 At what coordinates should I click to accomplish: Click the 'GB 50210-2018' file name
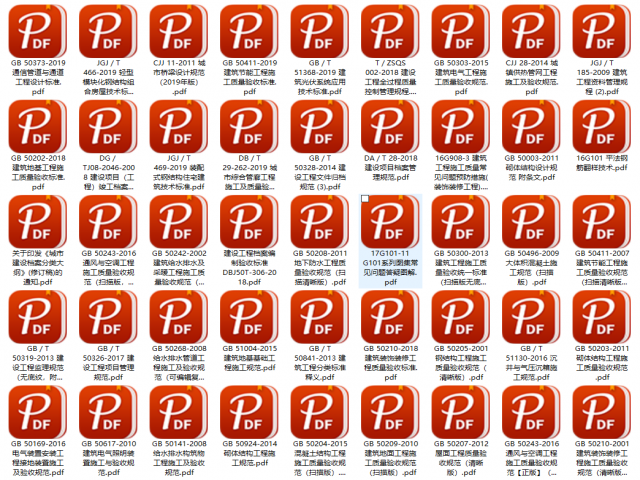(390, 363)
